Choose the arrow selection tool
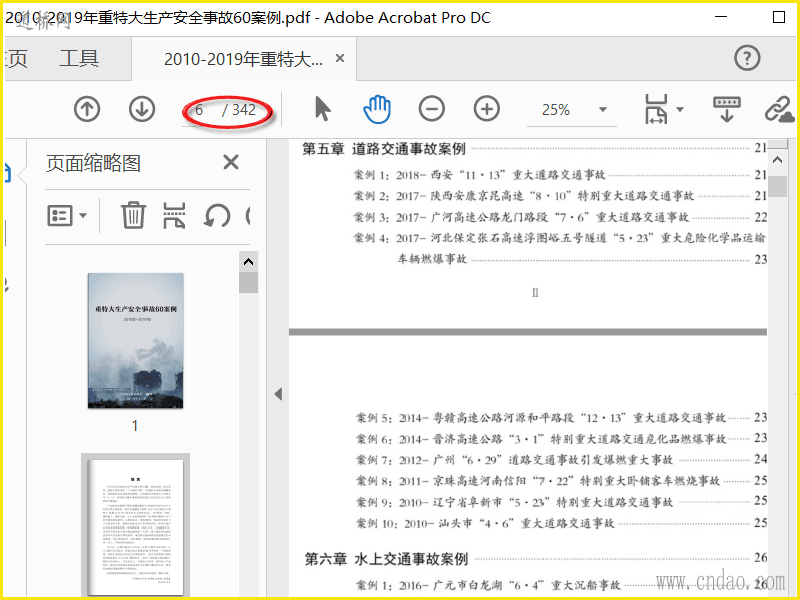This screenshot has height=600, width=800. [322, 109]
